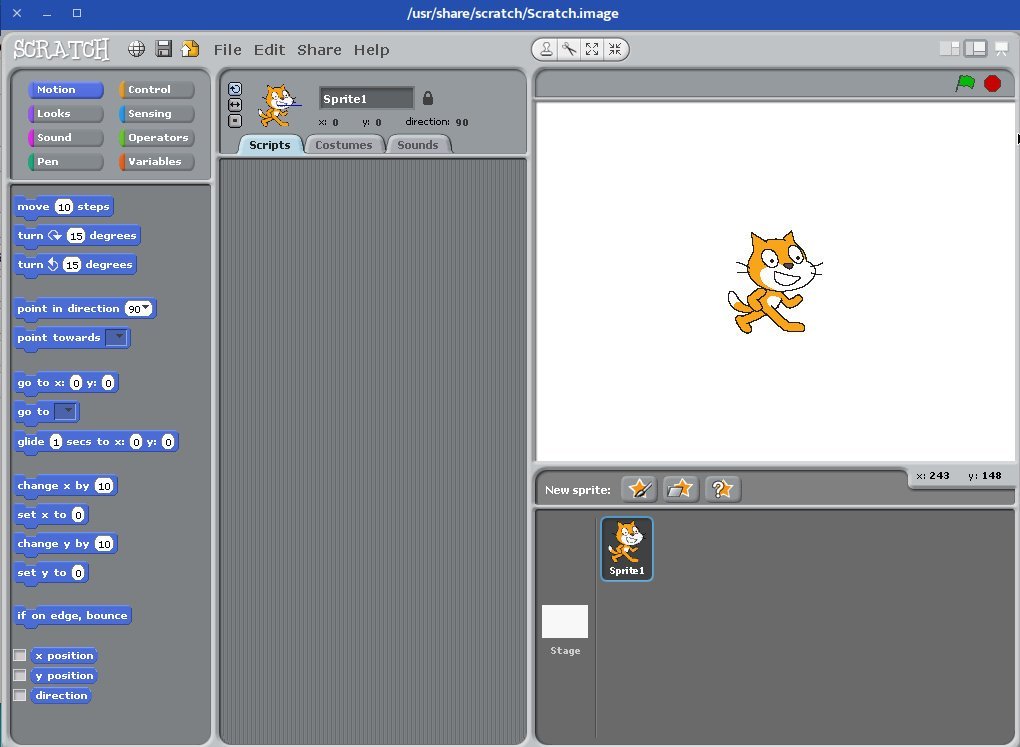The width and height of the screenshot is (1020, 747).
Task: Click the y value in go to x y block
Action: pos(108,383)
